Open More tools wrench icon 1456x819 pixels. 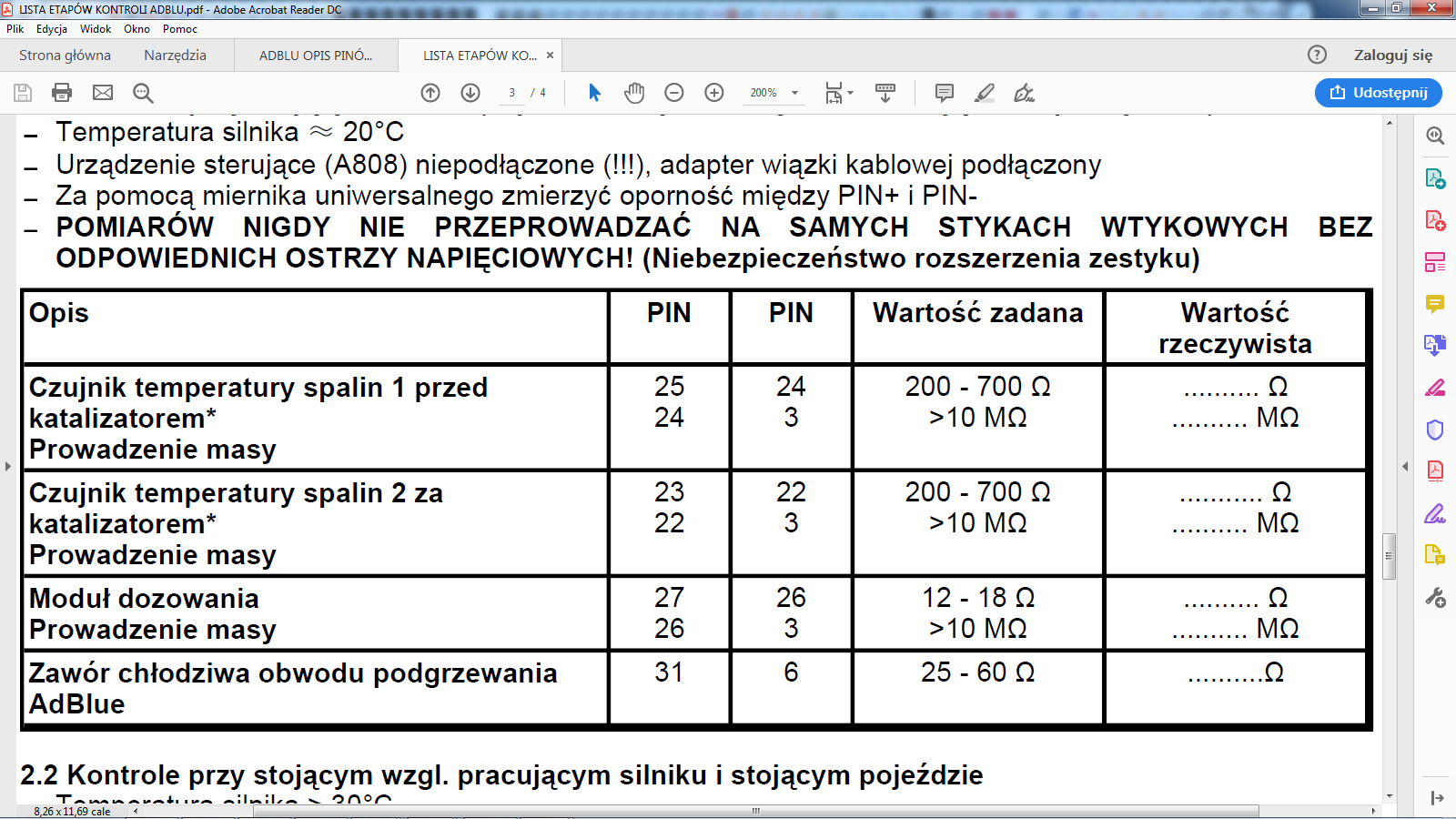tap(1435, 597)
